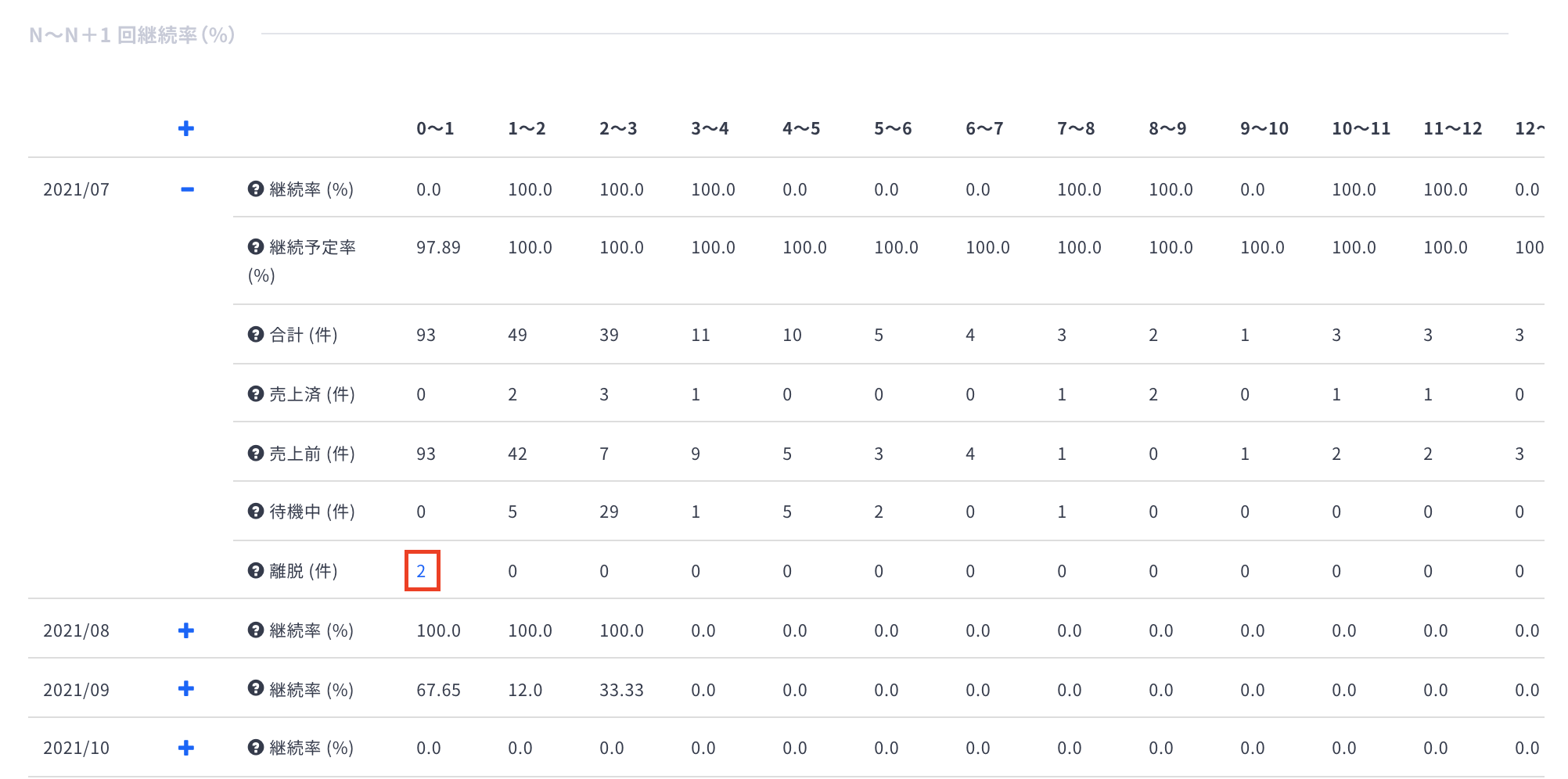Screen dimensions: 1568x779
Task: Click help icon in the 2021/10 row
Action: [255, 747]
